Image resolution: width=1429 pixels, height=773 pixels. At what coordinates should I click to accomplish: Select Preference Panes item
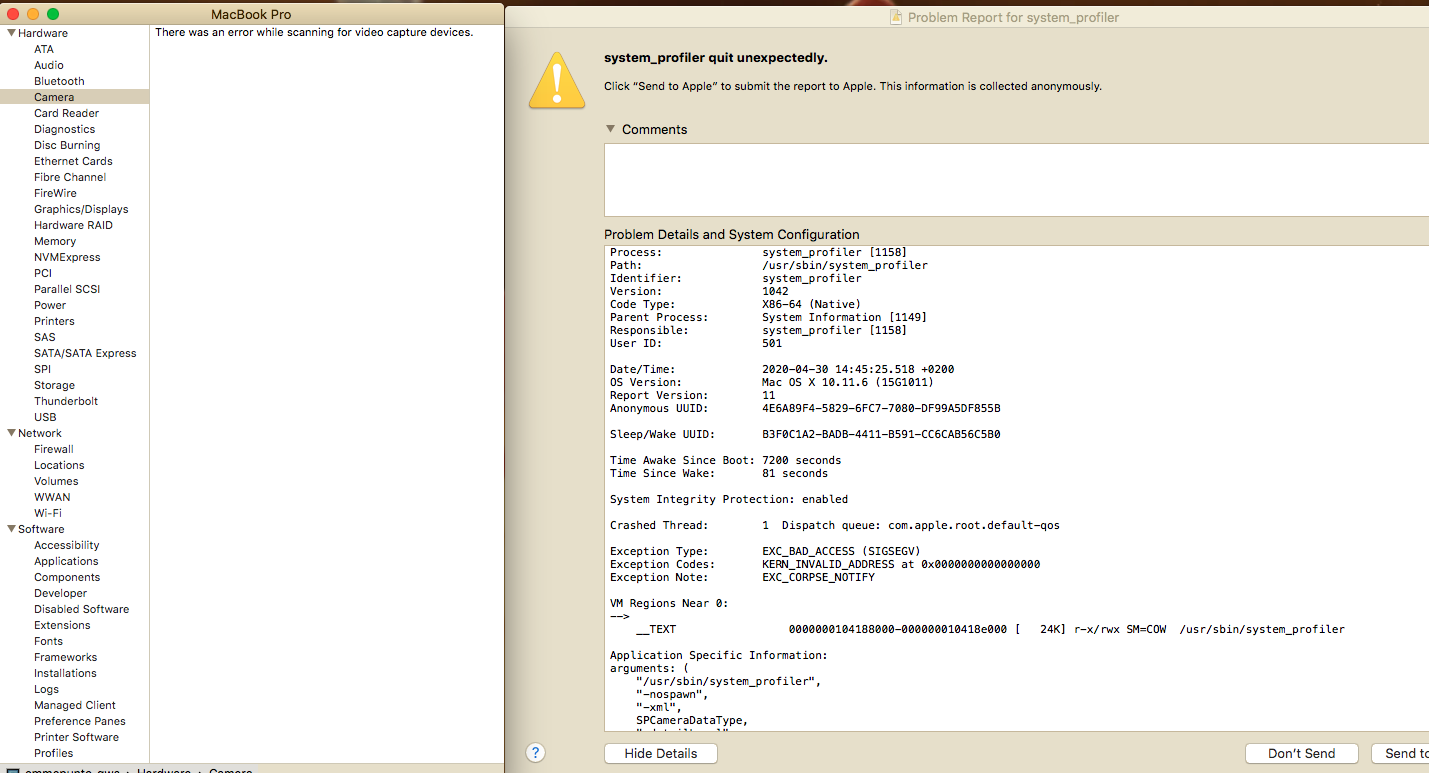click(80, 721)
